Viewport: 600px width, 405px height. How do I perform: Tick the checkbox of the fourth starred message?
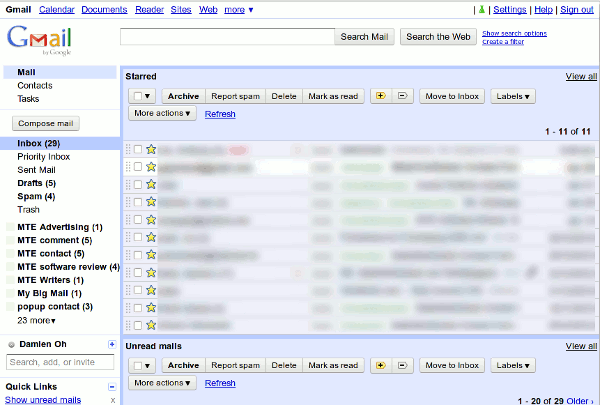point(138,202)
